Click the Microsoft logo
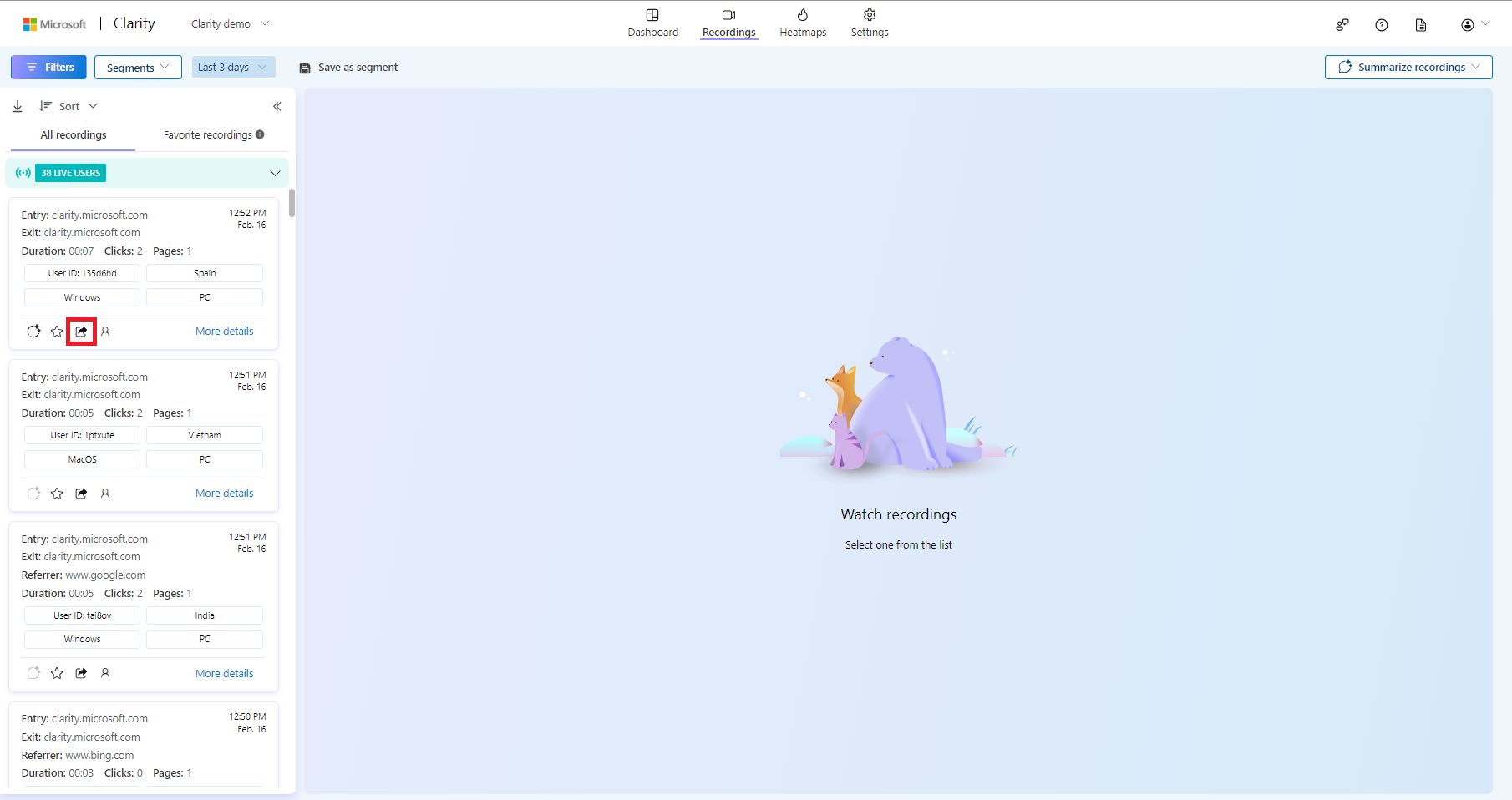Screen dimensions: 1512x800 (x=54, y=23)
